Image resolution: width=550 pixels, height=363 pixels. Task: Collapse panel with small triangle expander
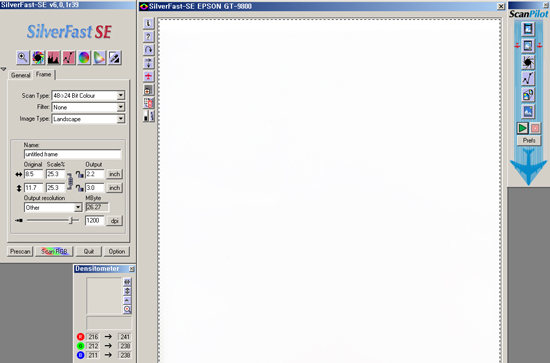4,69
